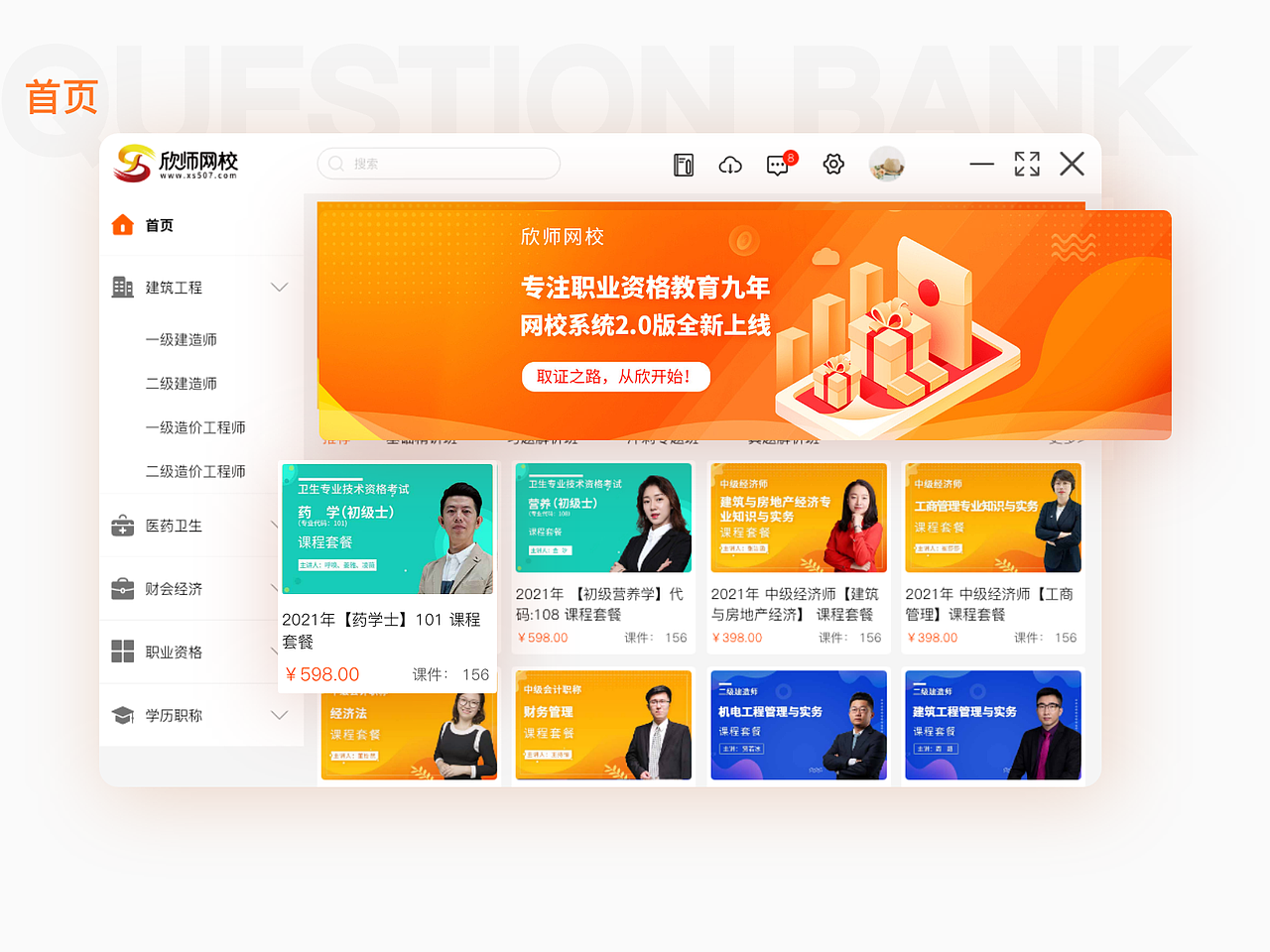Click the medical kit icon beside 医药卫生
This screenshot has height=952, width=1270.
[x=122, y=526]
